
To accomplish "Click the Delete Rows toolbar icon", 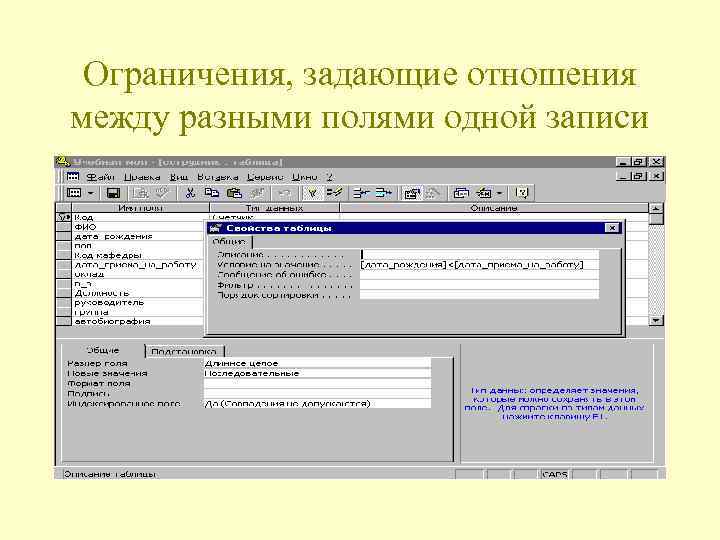I will (383, 193).
